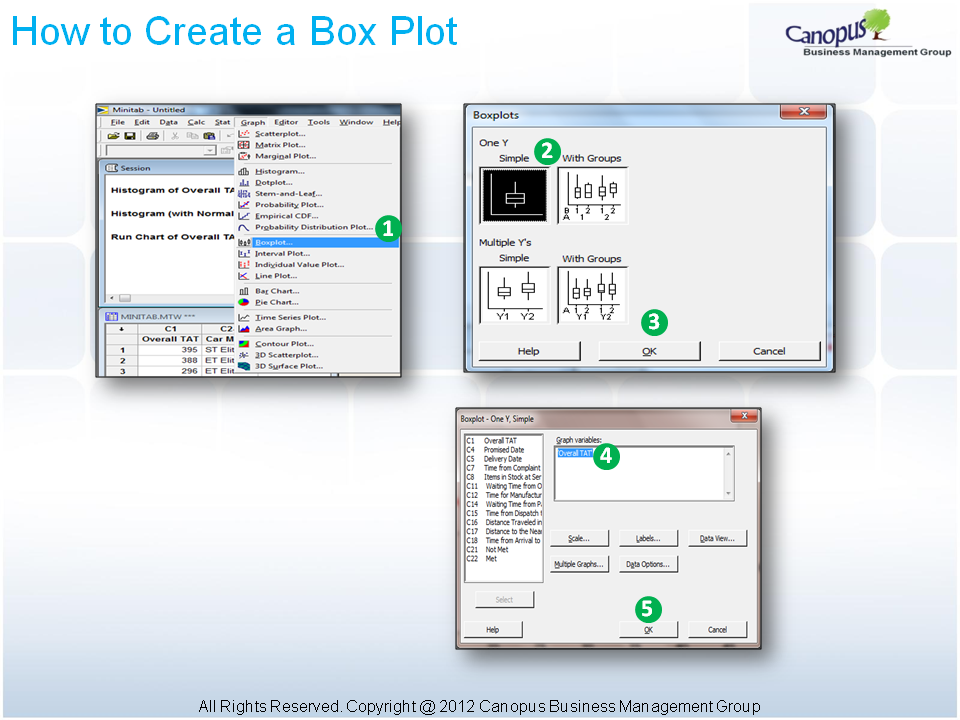Click the Contour Plot icon in Graph menu
Viewport: 960px width, 720px height.
[244, 343]
